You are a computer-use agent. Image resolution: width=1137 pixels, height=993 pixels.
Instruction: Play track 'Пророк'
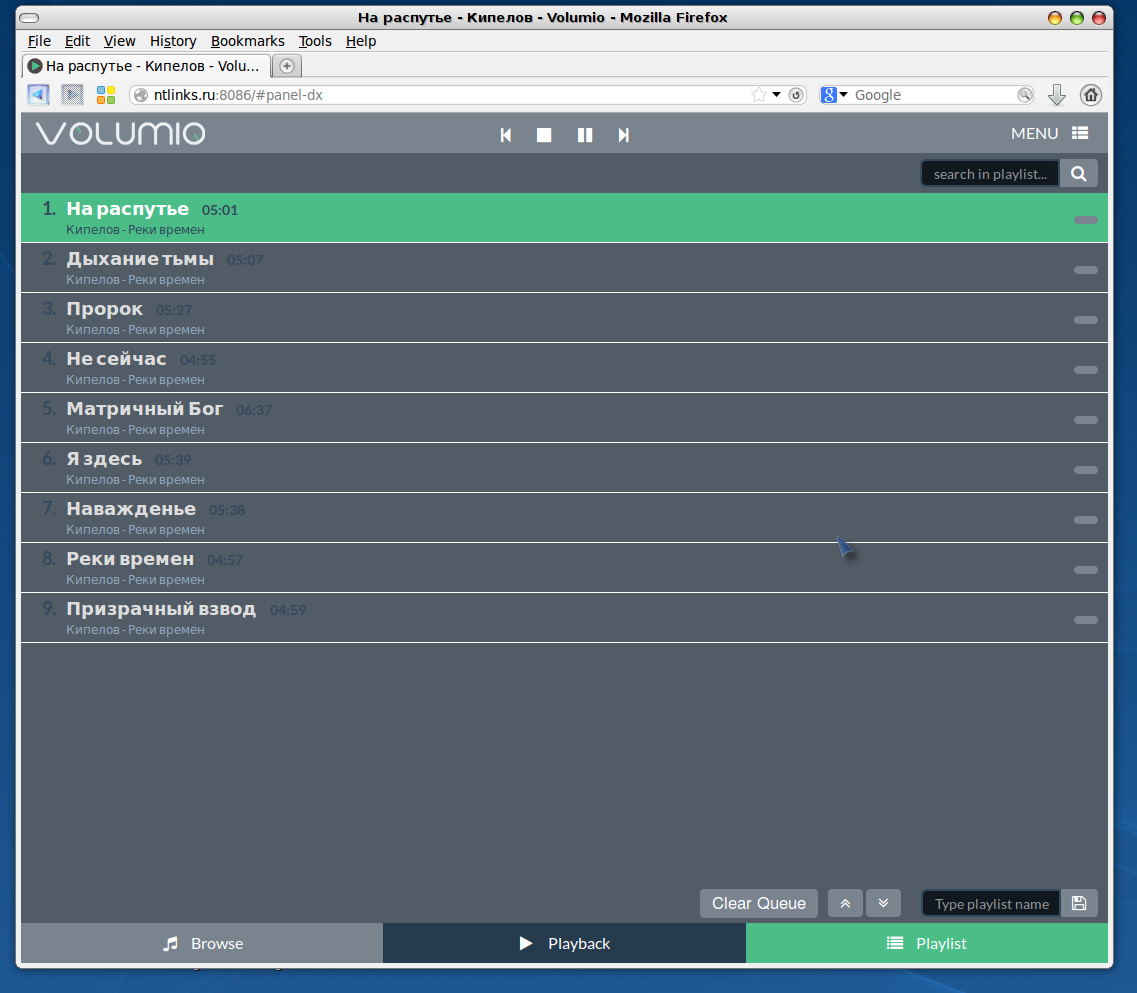[564, 318]
